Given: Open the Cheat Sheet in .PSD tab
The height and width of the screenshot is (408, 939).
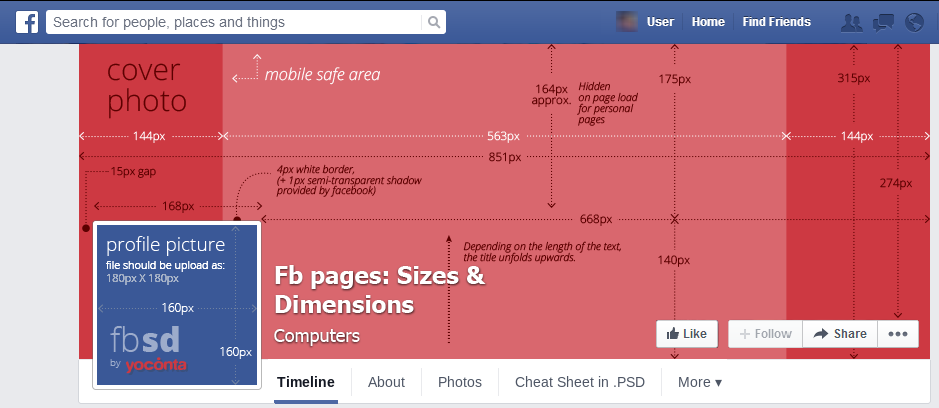Looking at the screenshot, I should [580, 382].
